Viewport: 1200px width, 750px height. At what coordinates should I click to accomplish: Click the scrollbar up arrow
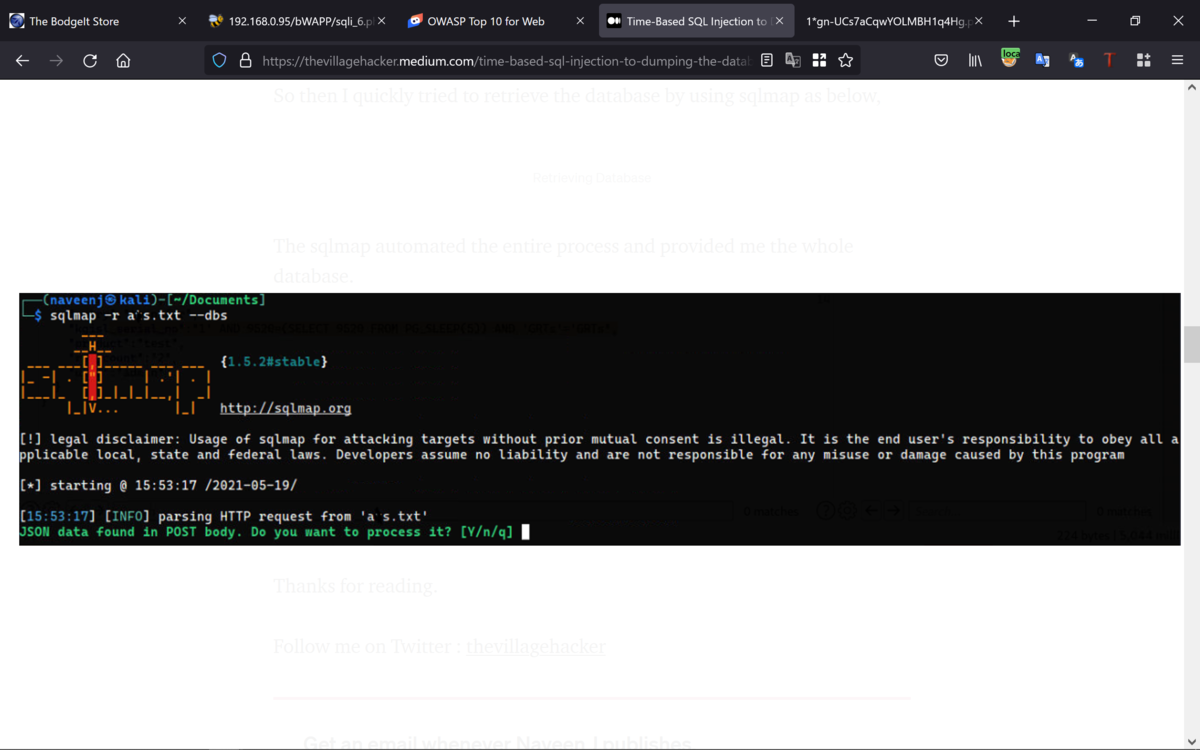point(1191,88)
